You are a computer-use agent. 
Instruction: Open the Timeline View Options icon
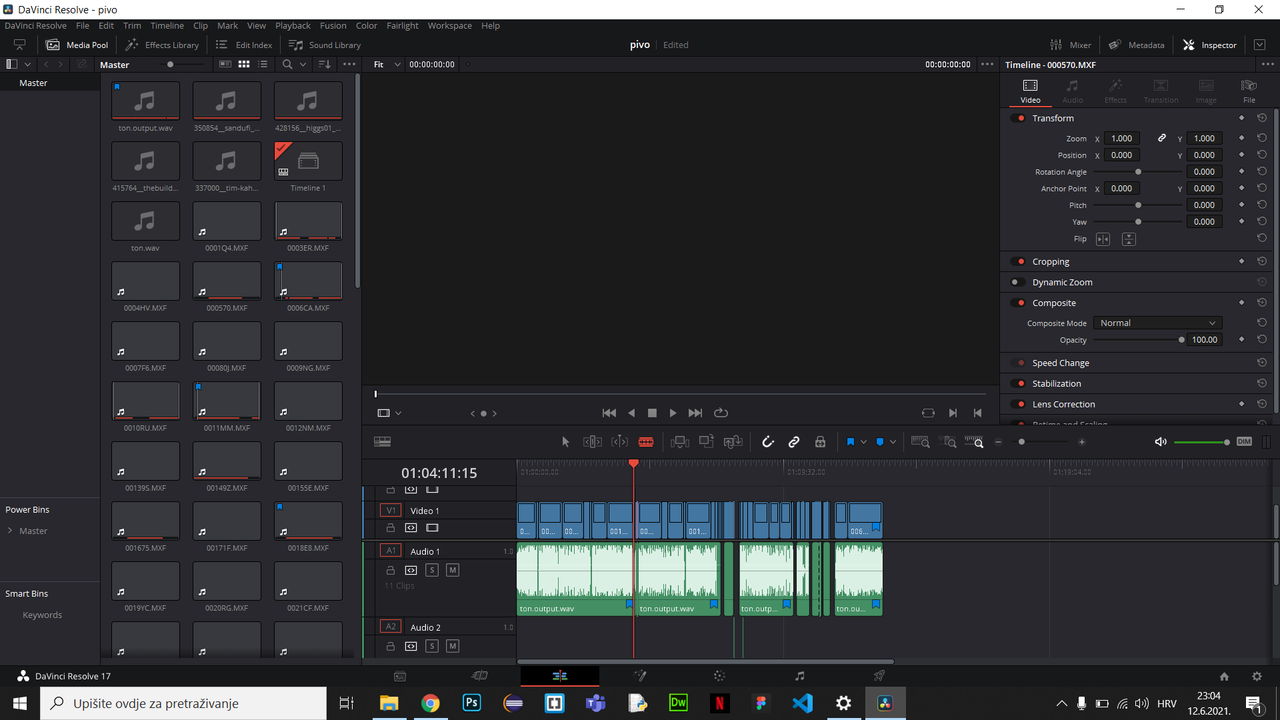click(382, 442)
